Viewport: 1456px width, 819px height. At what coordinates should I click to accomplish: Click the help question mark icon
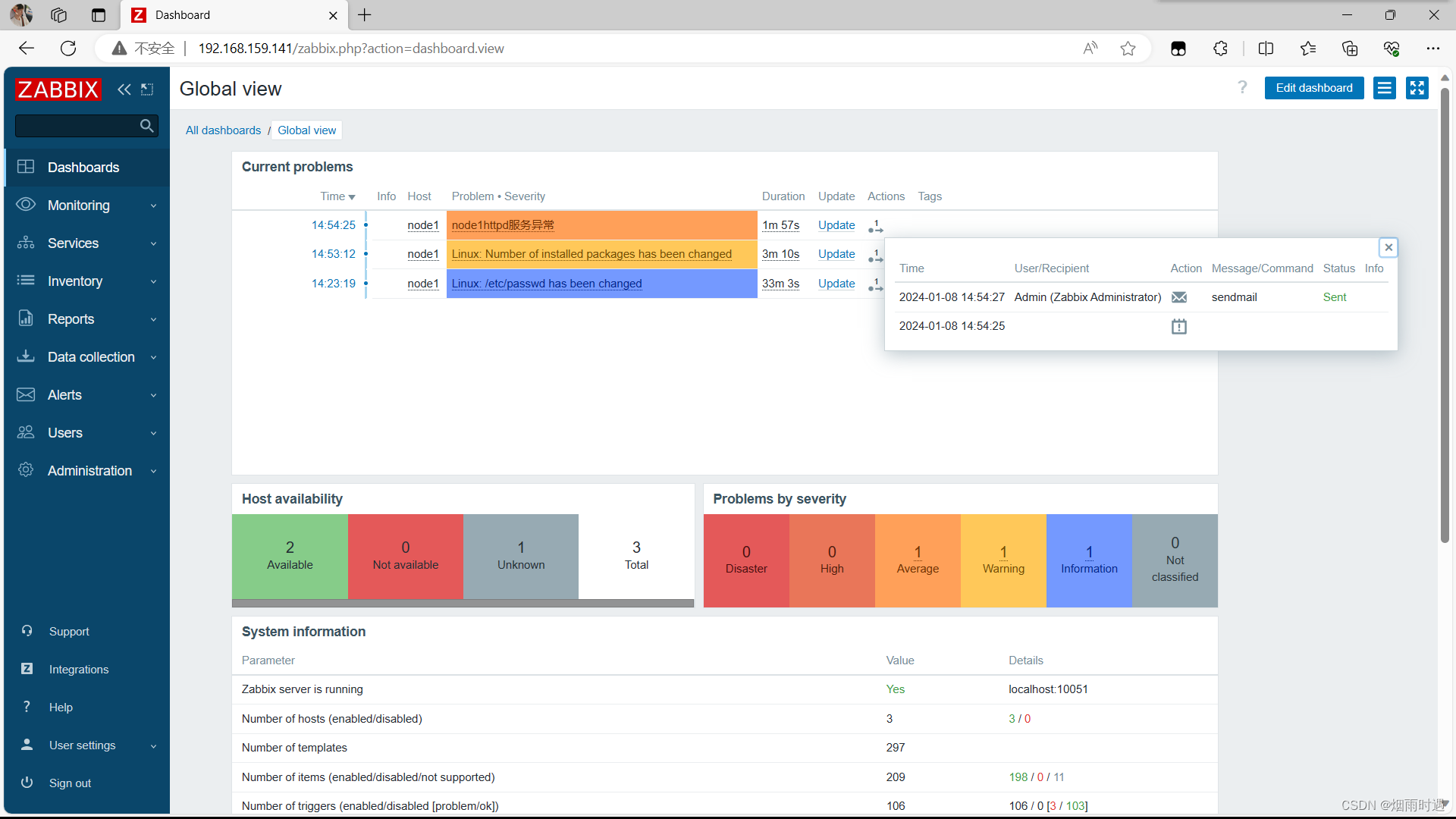(1242, 87)
